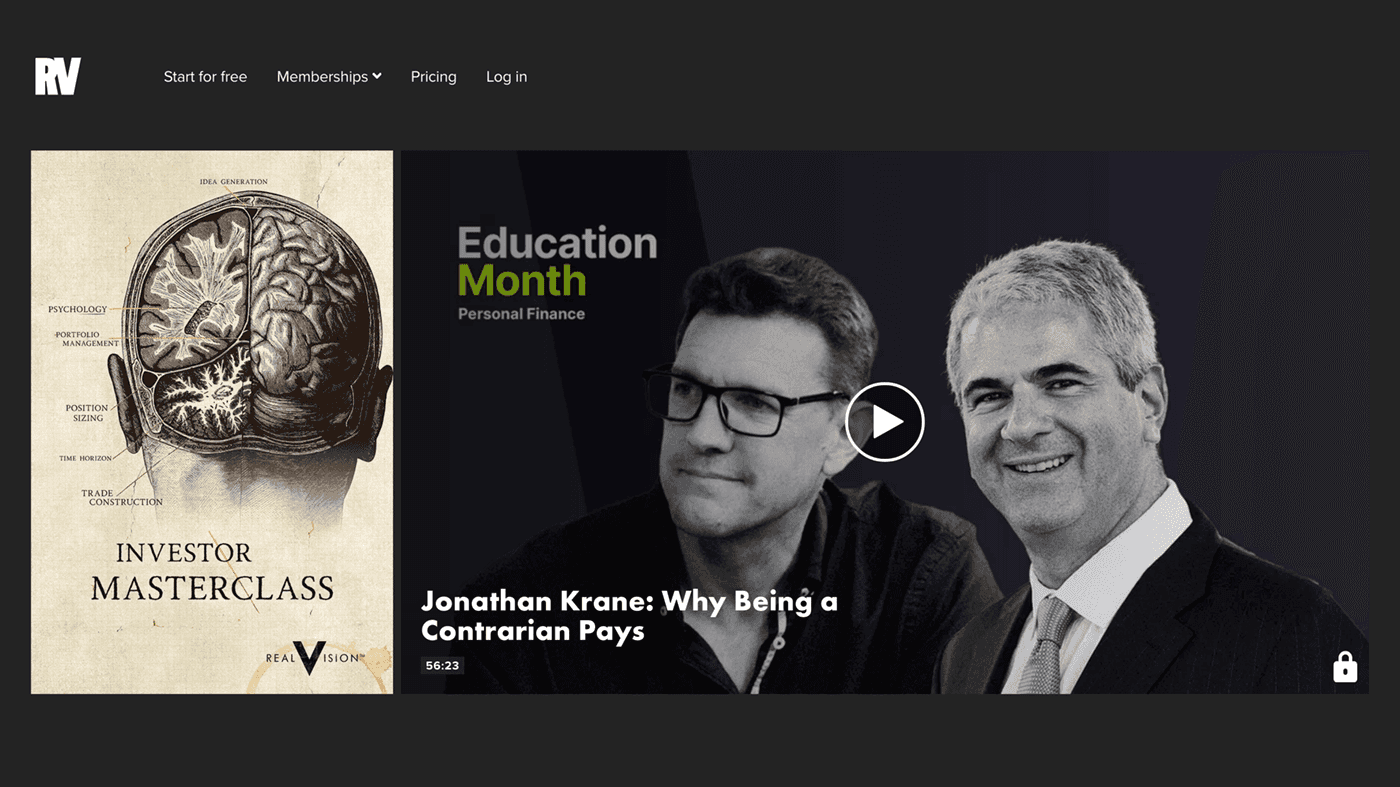This screenshot has height=787, width=1400.
Task: Expand the Memberships chevron arrow
Action: [377, 76]
